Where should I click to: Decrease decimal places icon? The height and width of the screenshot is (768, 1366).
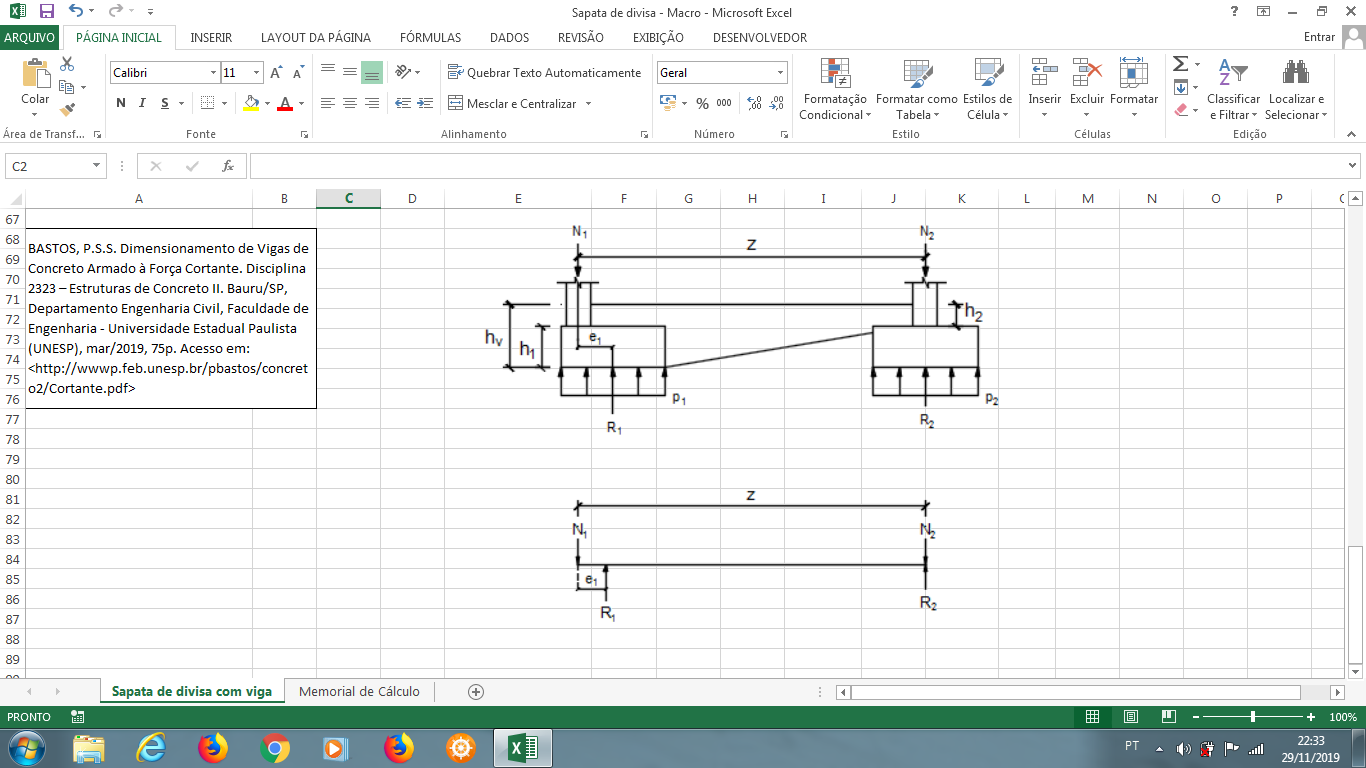[x=777, y=103]
